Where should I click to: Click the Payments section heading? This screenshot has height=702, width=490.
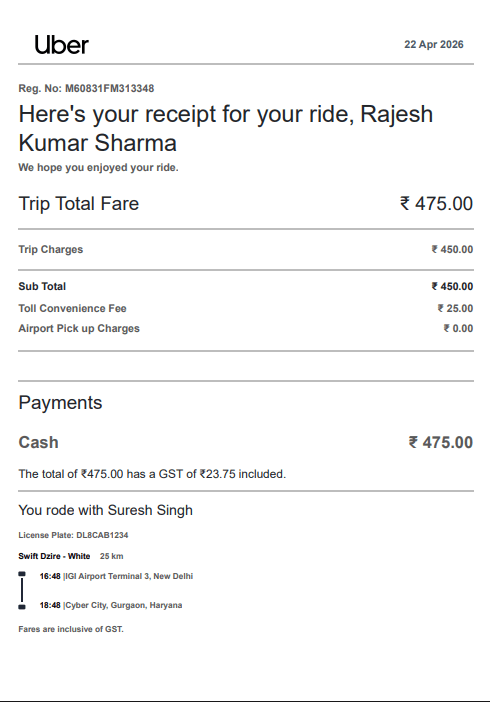tap(60, 403)
